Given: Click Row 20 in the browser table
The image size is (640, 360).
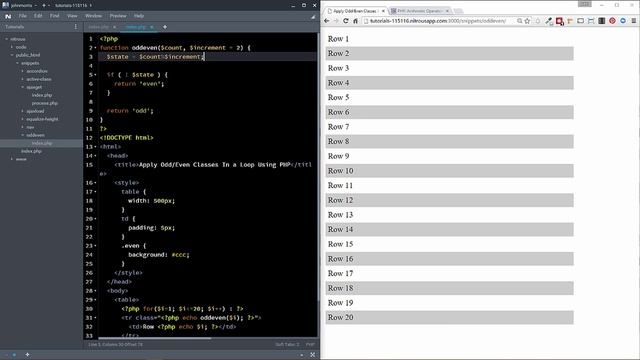Looking at the screenshot, I should click(449, 318).
